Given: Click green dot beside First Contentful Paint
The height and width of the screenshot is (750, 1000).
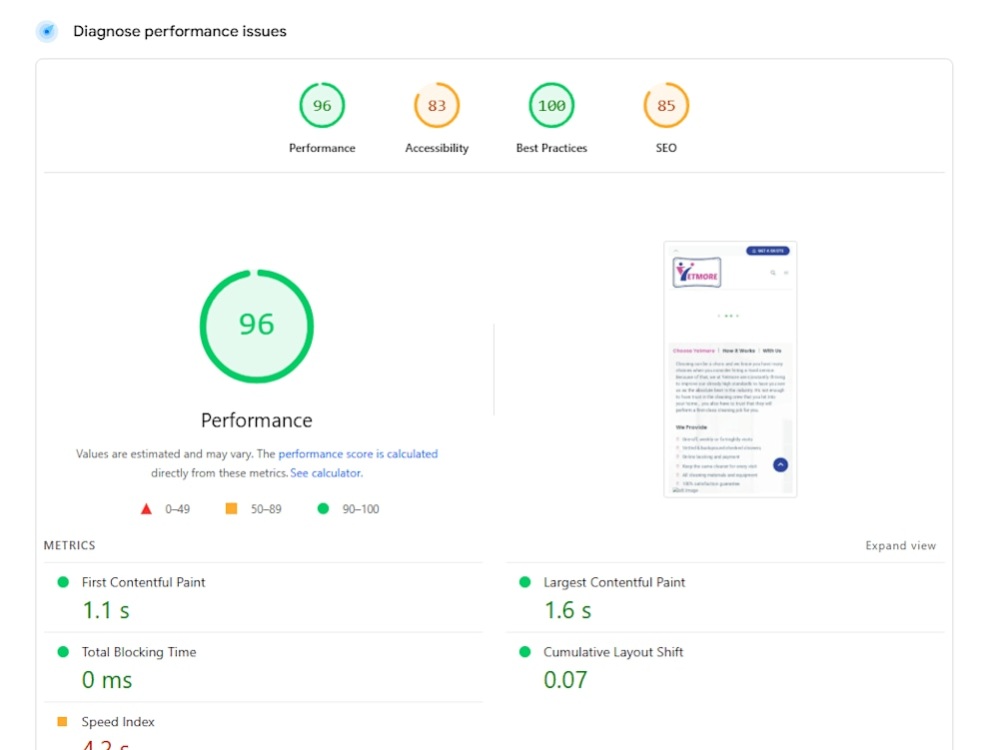Looking at the screenshot, I should pos(63,582).
